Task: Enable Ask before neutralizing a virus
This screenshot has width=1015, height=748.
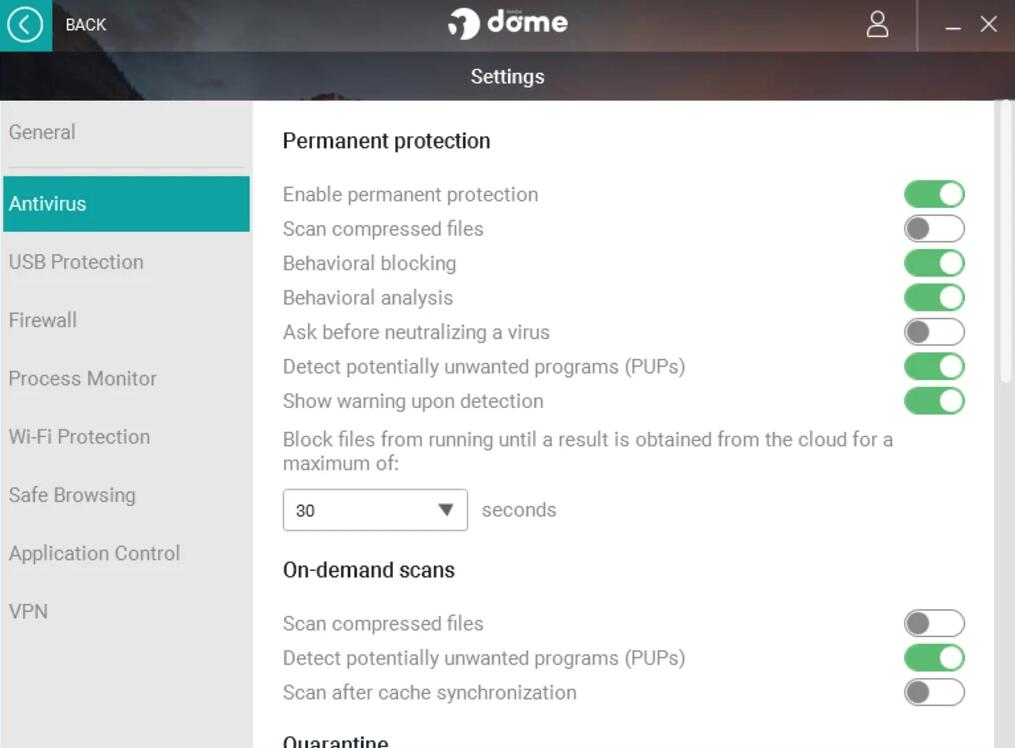Action: 934,332
